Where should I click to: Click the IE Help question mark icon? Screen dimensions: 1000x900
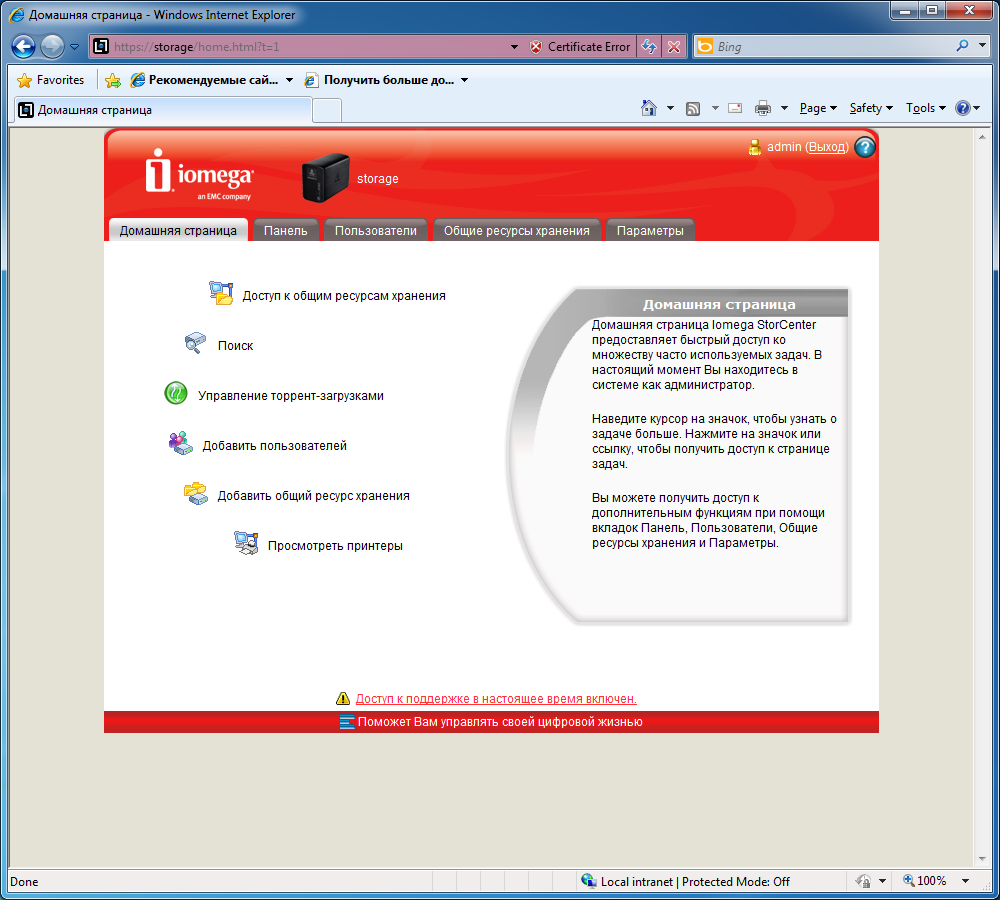point(962,108)
